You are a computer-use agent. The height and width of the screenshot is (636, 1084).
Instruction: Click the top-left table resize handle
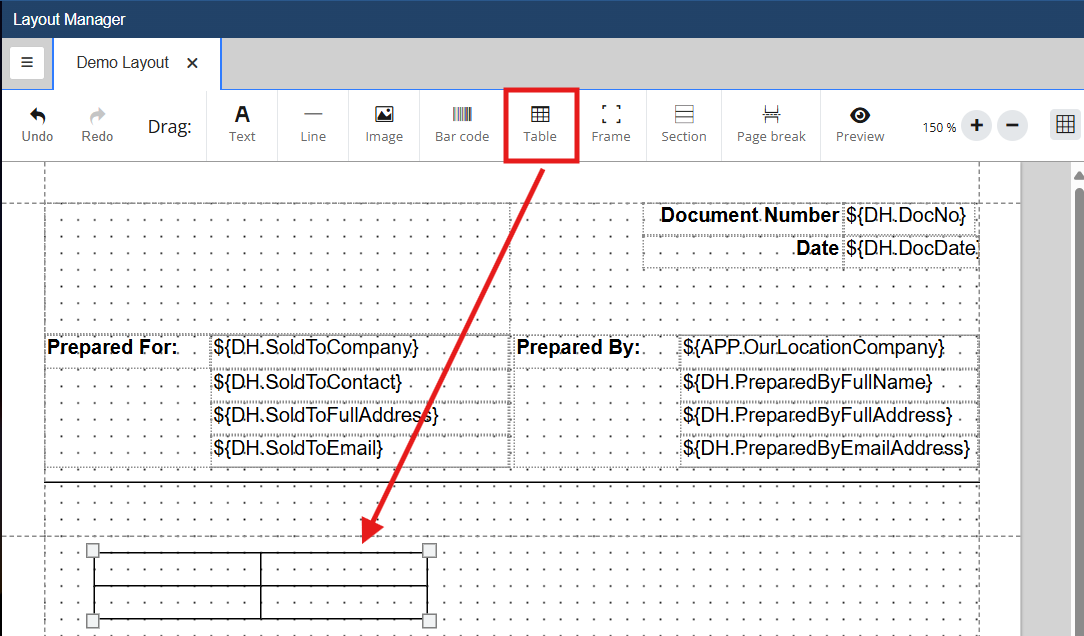tap(93, 550)
